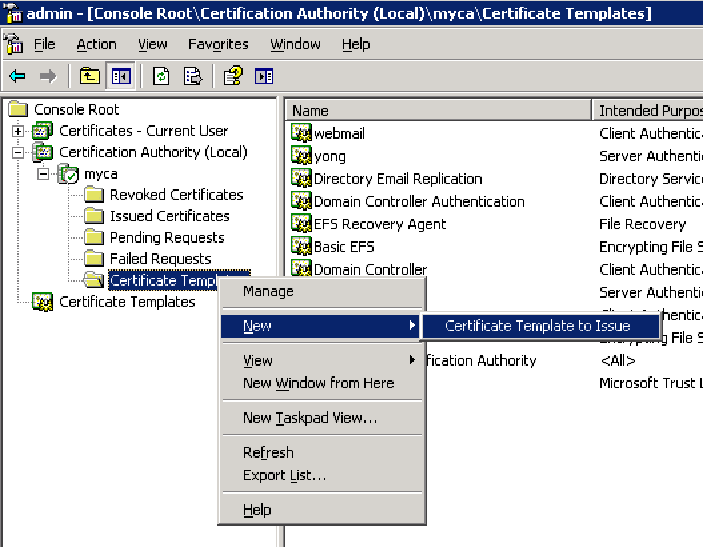Screen dimensions: 703x547
Task: Choose New Window from Here
Action: [x=321, y=383]
